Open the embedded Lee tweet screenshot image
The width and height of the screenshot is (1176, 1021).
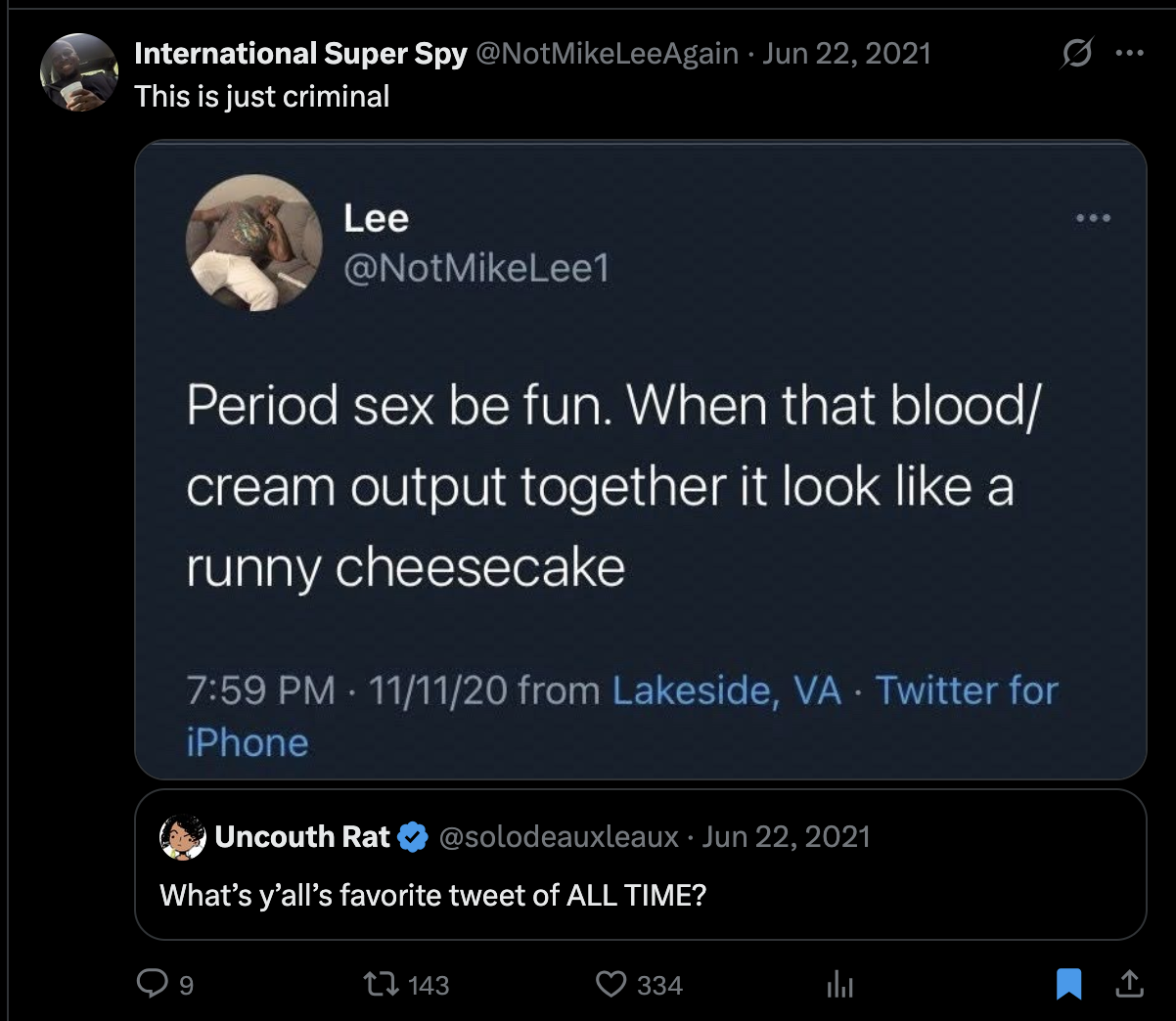(x=640, y=460)
